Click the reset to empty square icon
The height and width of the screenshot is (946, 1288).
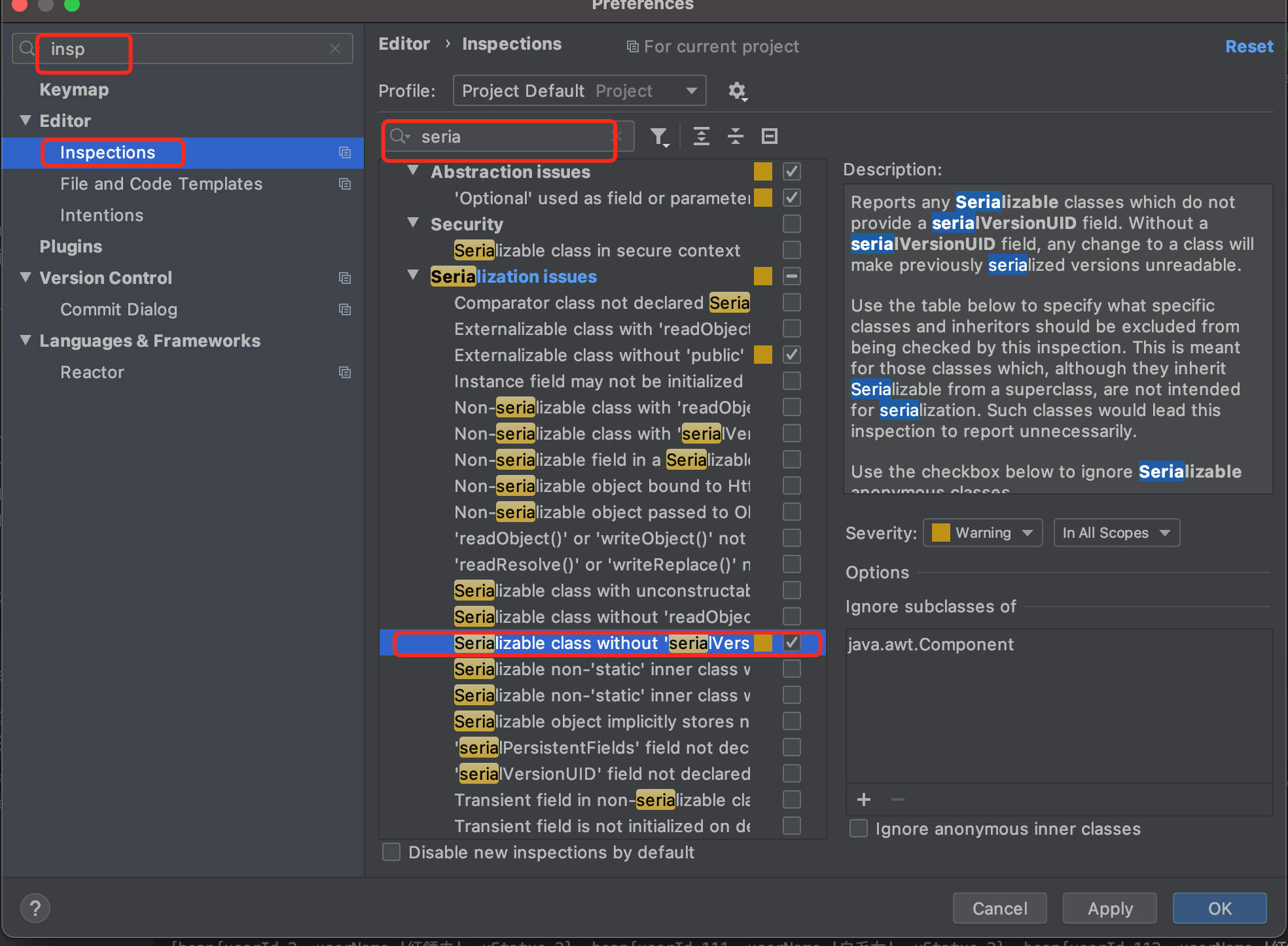[770, 136]
